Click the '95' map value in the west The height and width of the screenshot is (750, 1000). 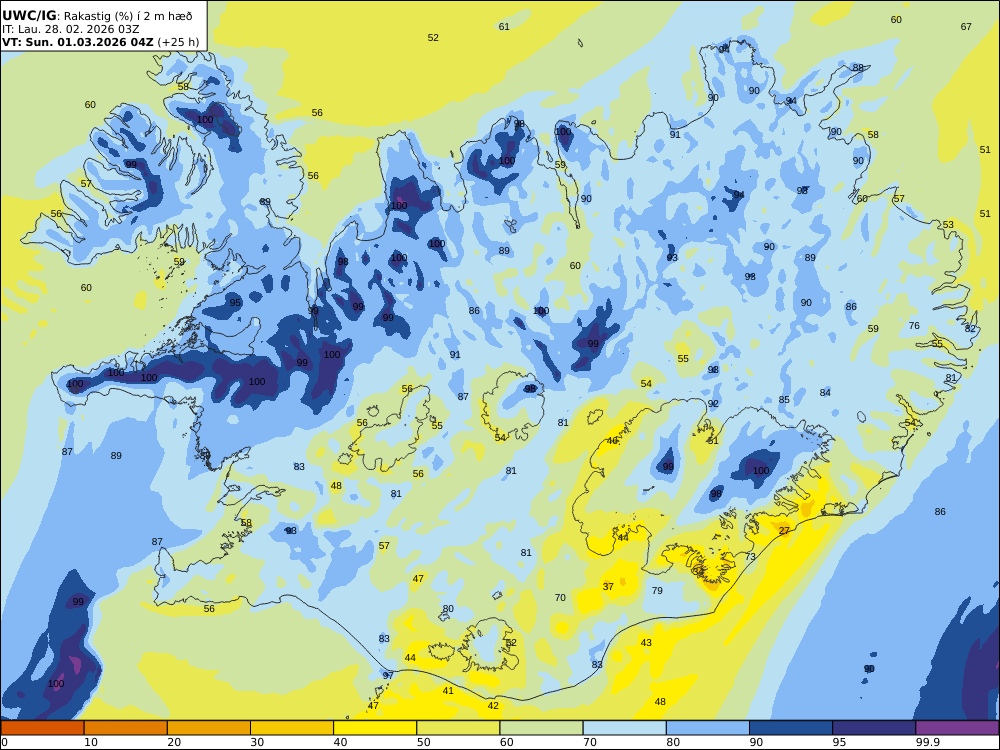click(235, 303)
